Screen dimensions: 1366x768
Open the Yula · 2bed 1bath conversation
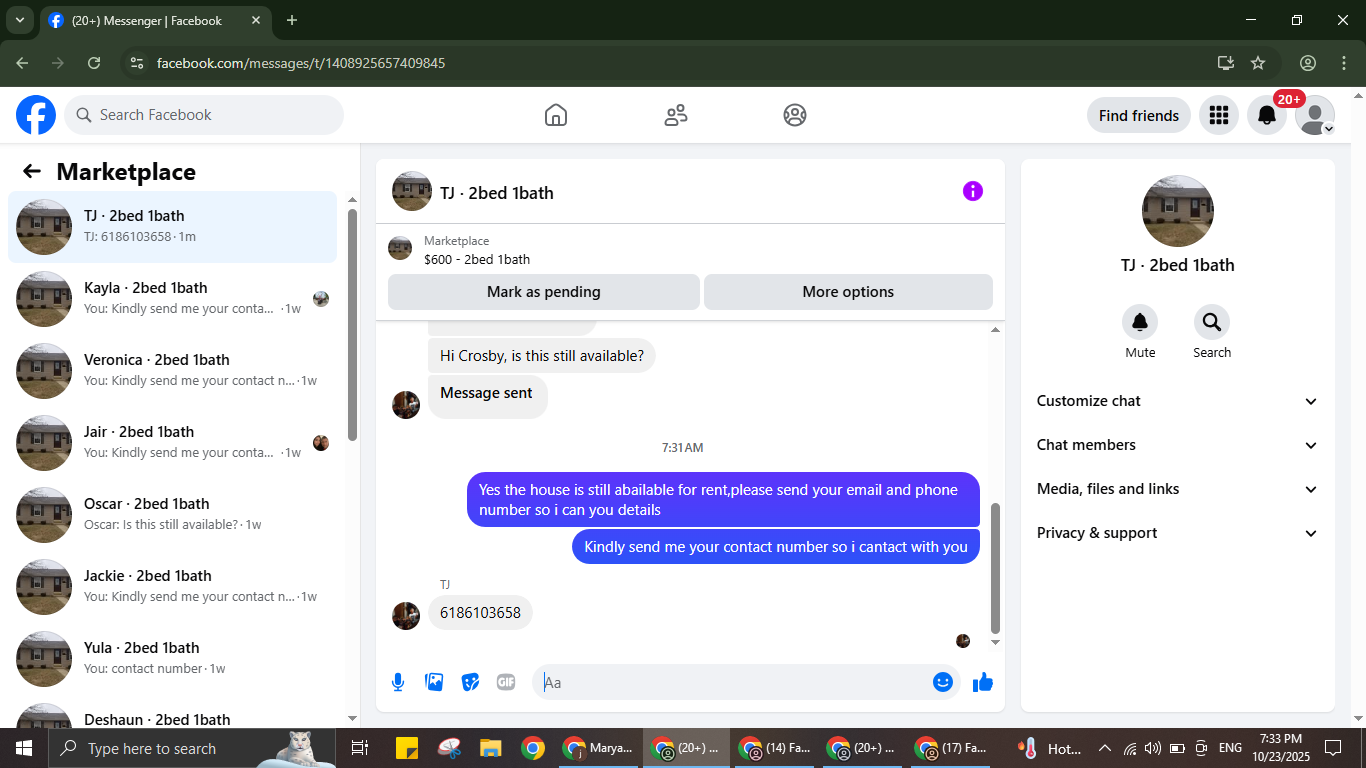point(173,659)
